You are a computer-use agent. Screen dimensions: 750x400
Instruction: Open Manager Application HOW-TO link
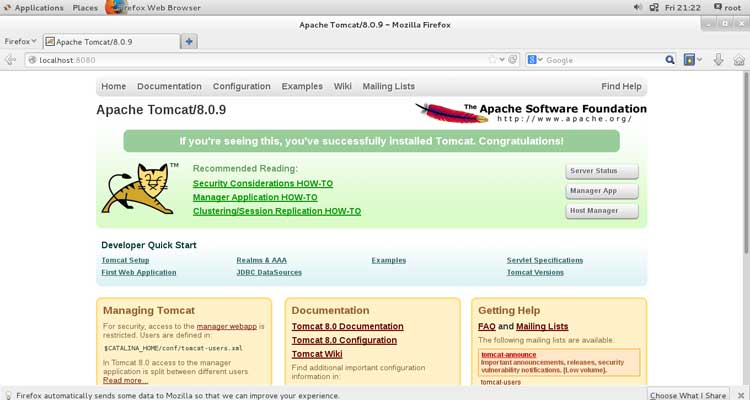point(255,197)
